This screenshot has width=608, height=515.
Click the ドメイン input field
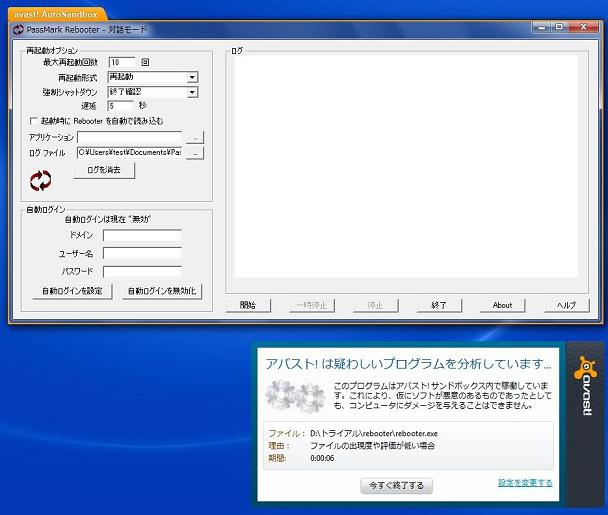[142, 235]
